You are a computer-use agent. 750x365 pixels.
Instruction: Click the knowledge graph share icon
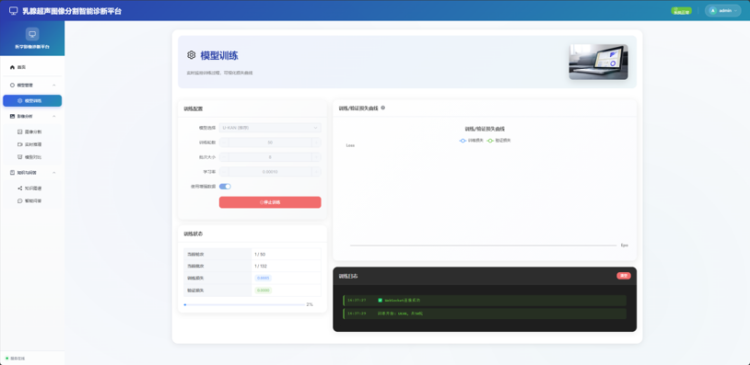[x=20, y=188]
